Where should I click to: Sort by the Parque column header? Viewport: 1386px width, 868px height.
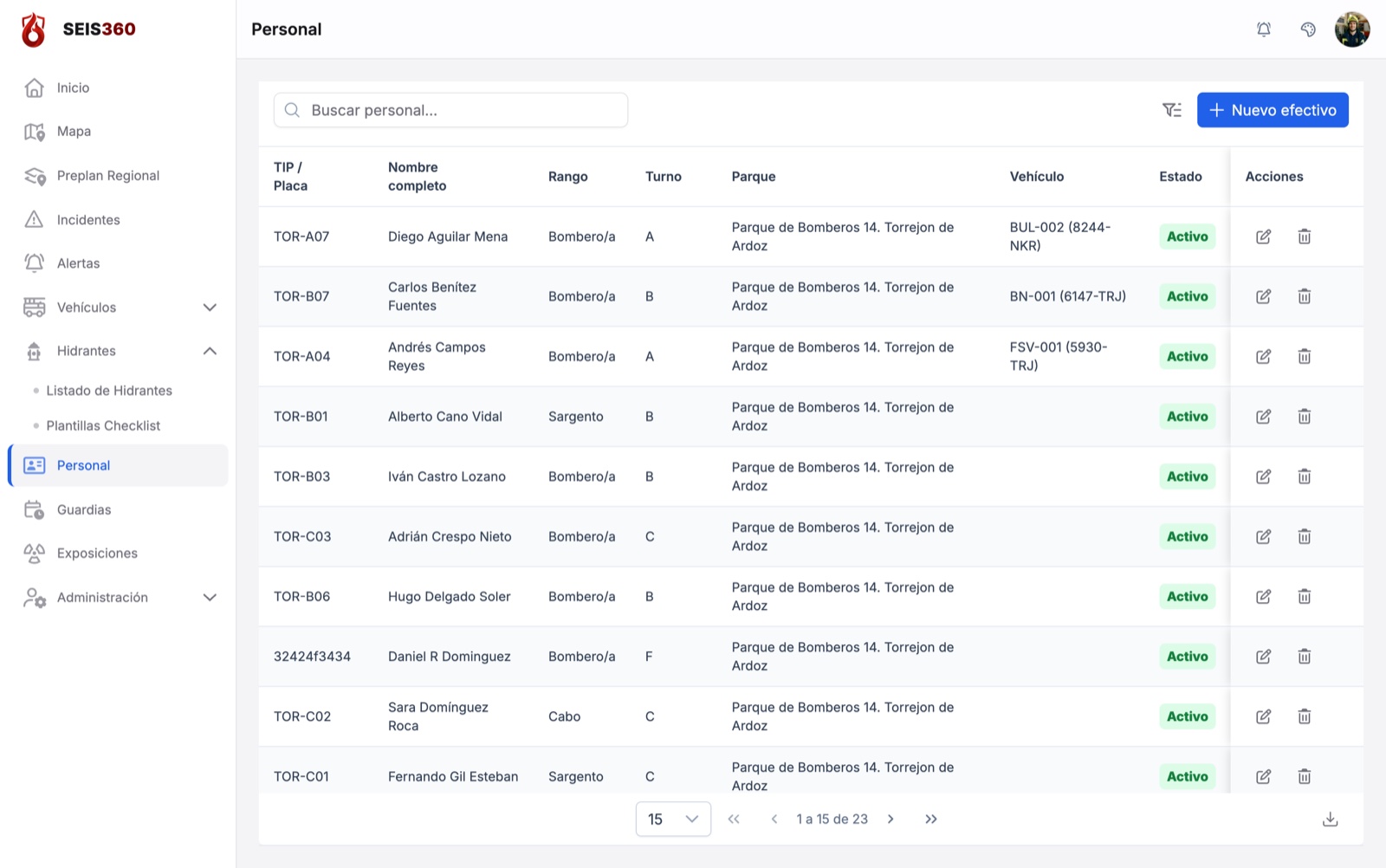(754, 177)
